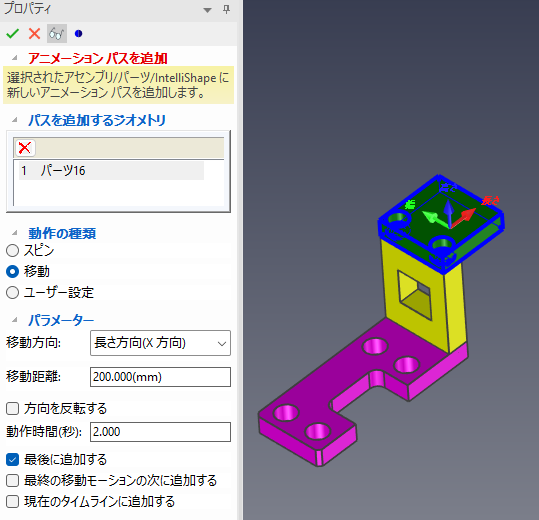Click the 移動方向 label
Image resolution: width=539 pixels, height=520 pixels.
(x=33, y=343)
